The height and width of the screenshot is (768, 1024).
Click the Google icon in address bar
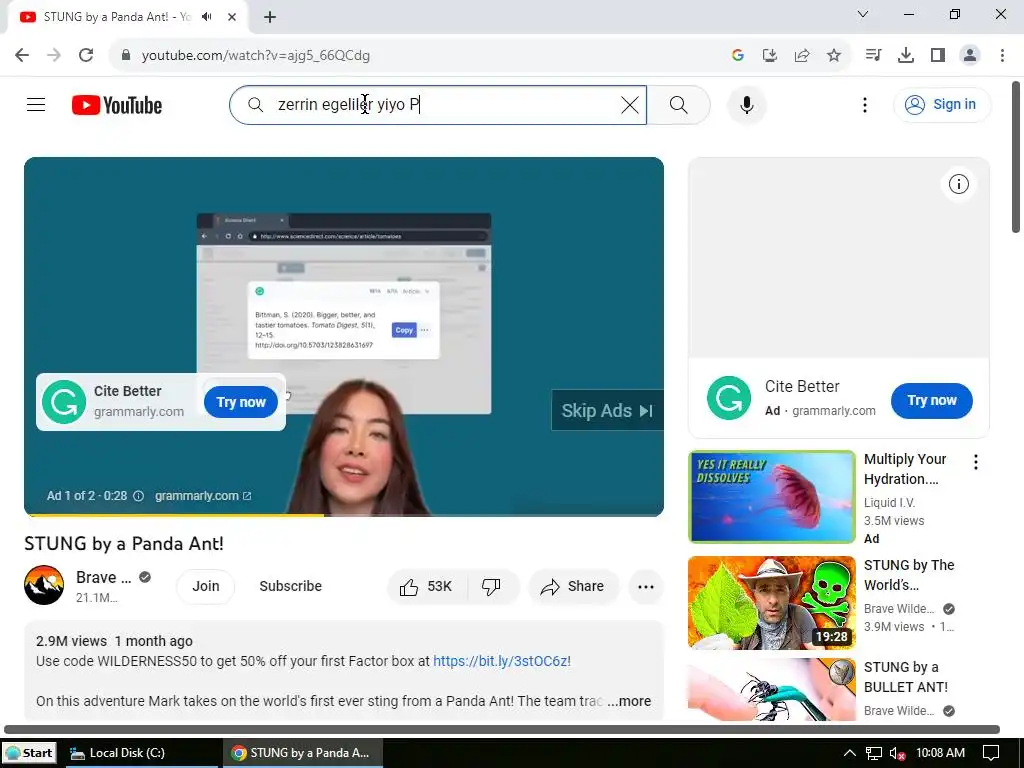(738, 55)
